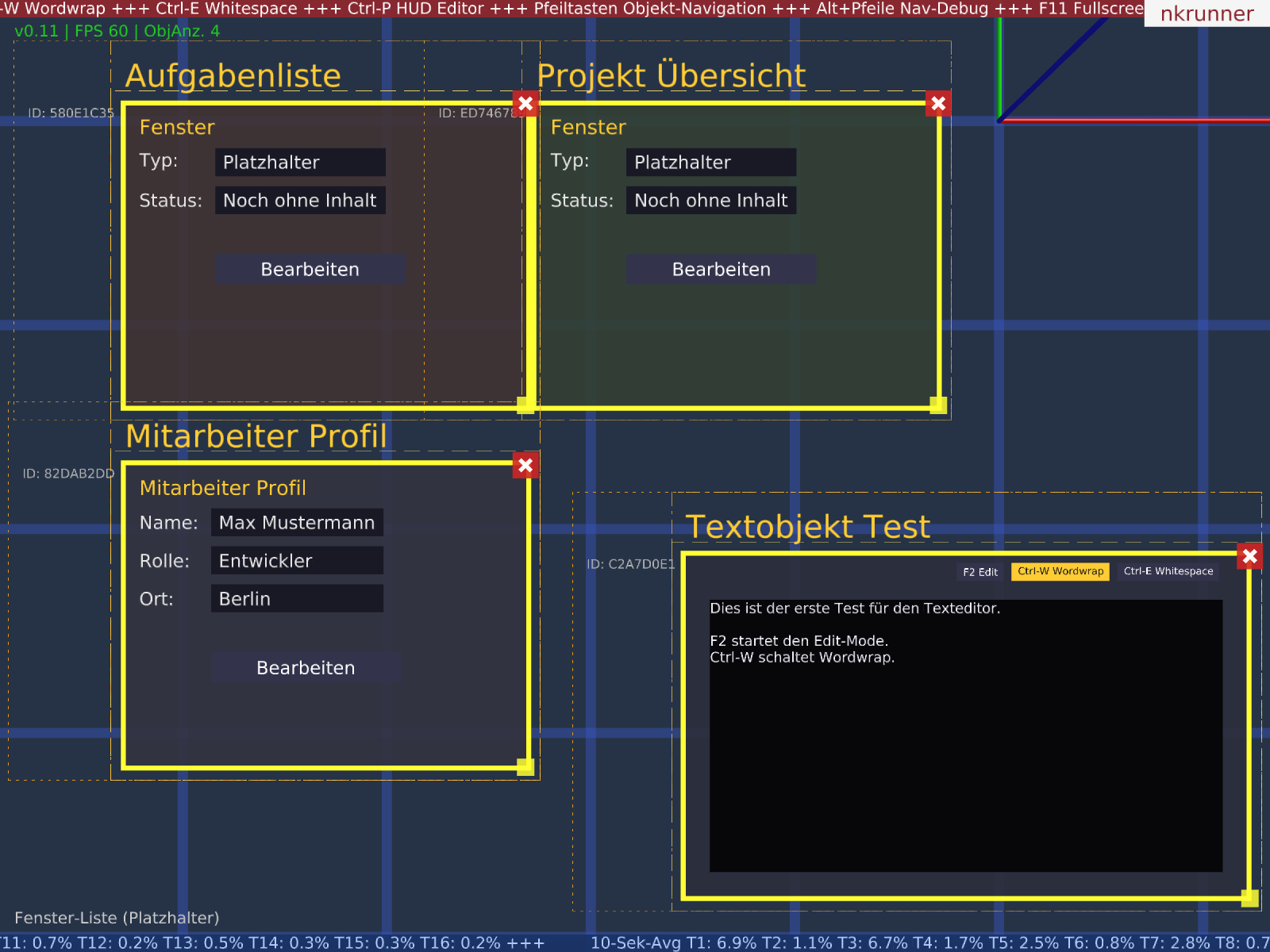This screenshot has height=952, width=1270.
Task: Click the bottom-right resize handle of Textobjekt Test
Action: pos(1250,897)
